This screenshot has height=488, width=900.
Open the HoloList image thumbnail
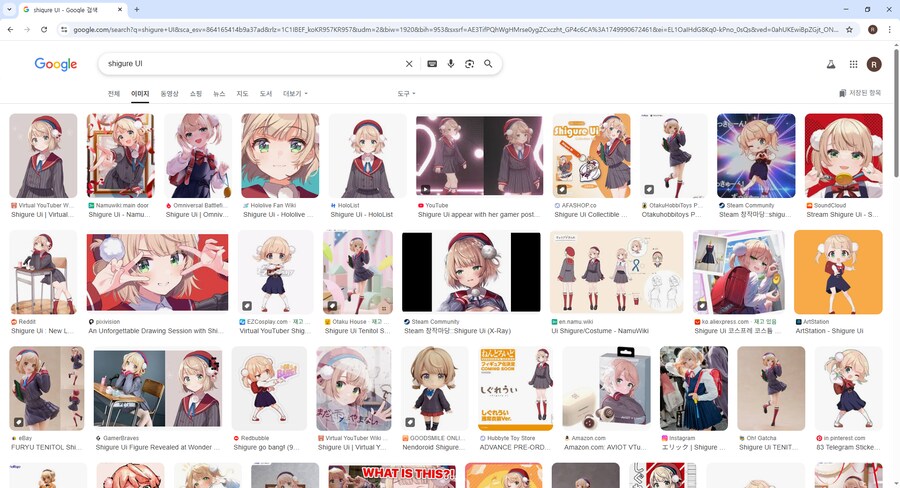[367, 156]
